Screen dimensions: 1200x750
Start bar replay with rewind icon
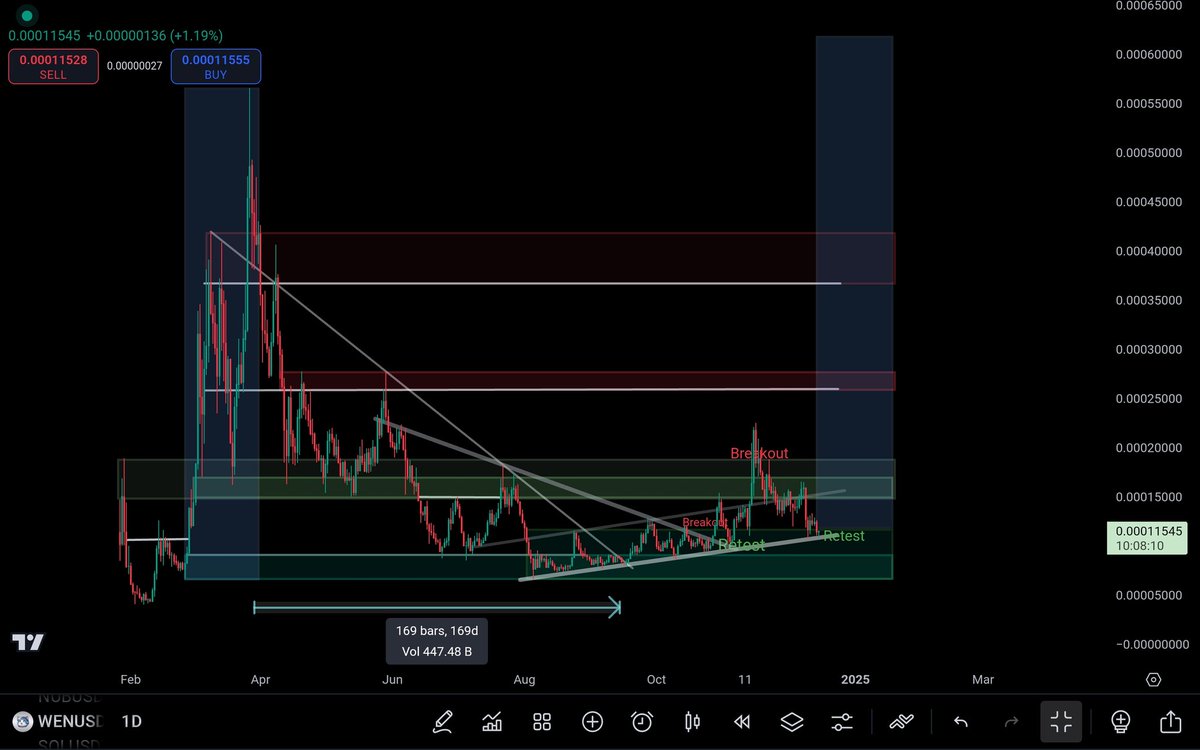point(741,721)
